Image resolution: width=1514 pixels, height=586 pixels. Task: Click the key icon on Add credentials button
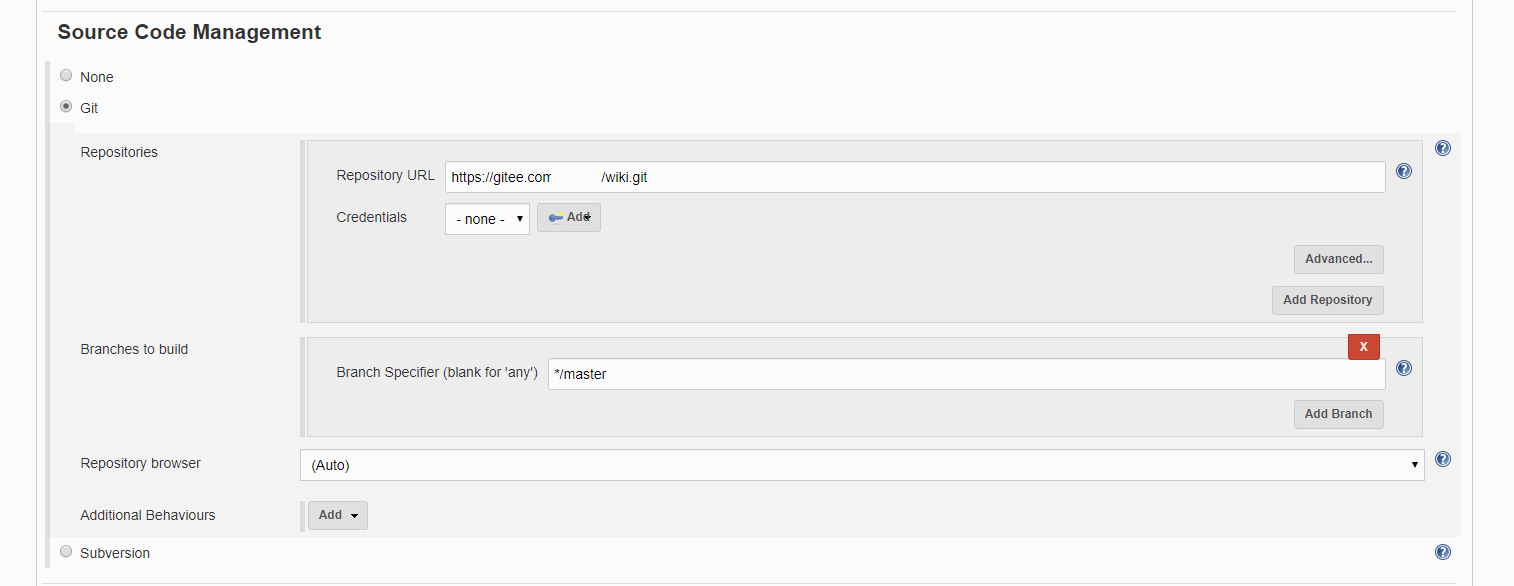pyautogui.click(x=555, y=218)
